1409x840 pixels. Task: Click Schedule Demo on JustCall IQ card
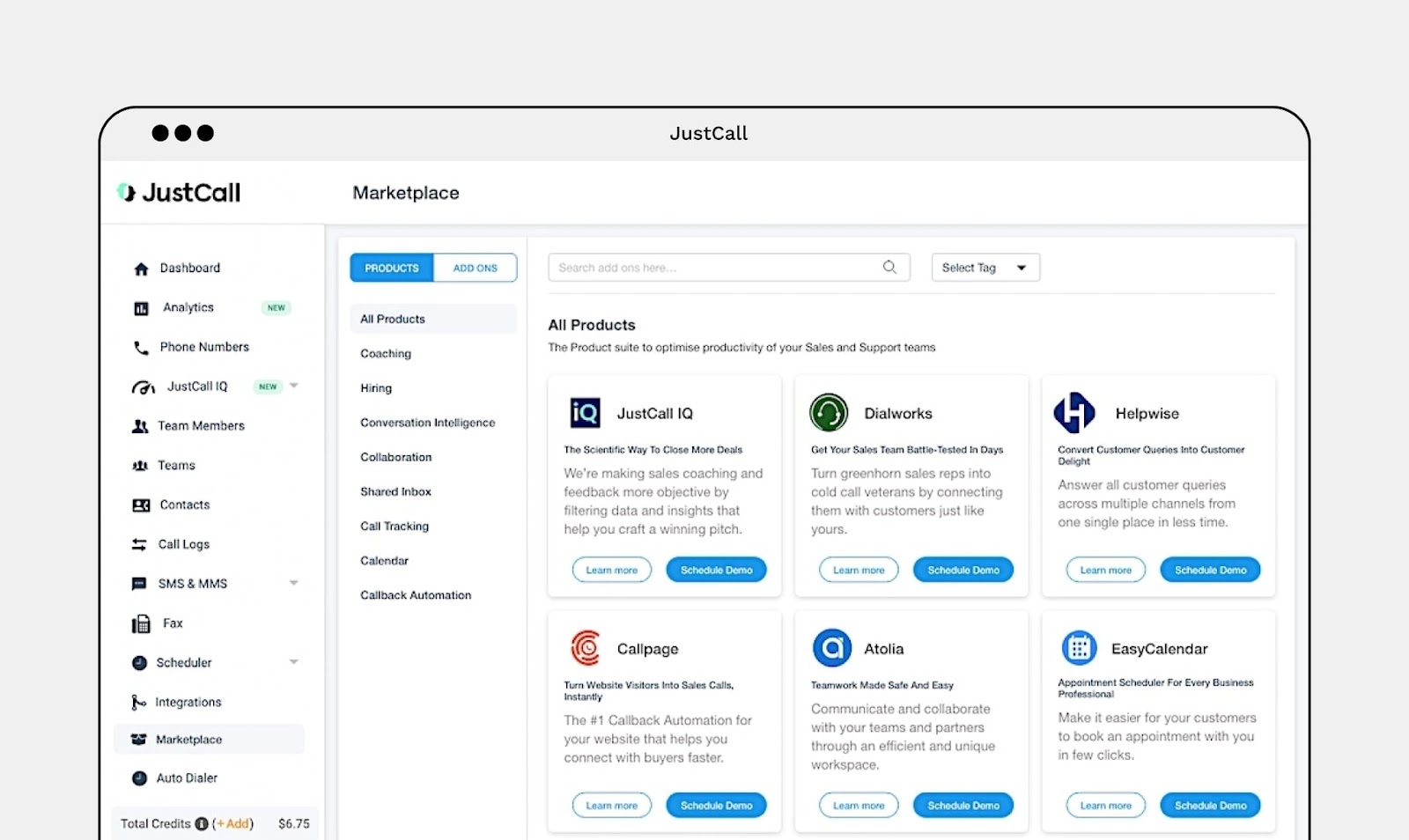click(x=717, y=570)
